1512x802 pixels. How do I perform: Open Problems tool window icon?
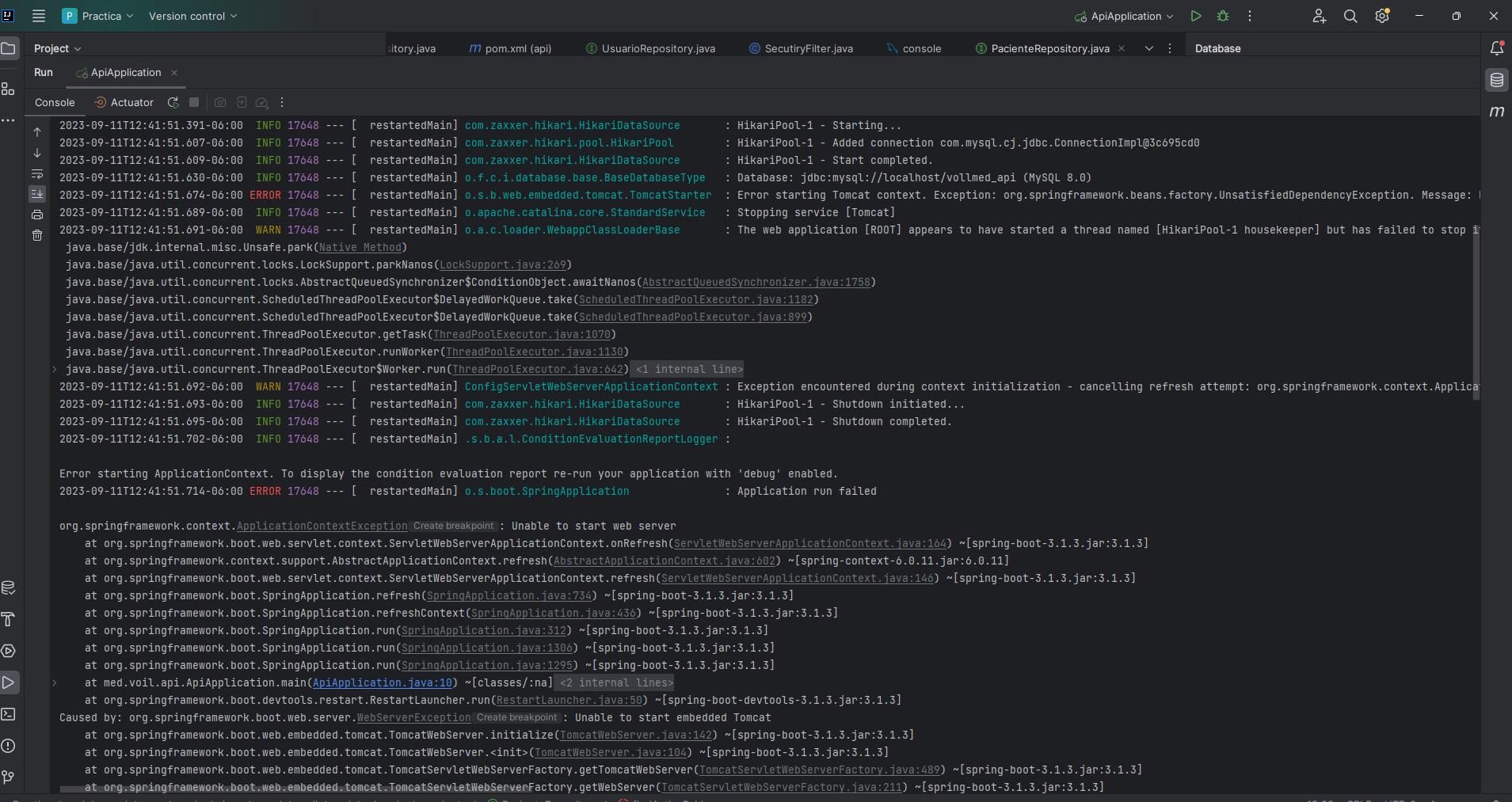tap(8, 746)
